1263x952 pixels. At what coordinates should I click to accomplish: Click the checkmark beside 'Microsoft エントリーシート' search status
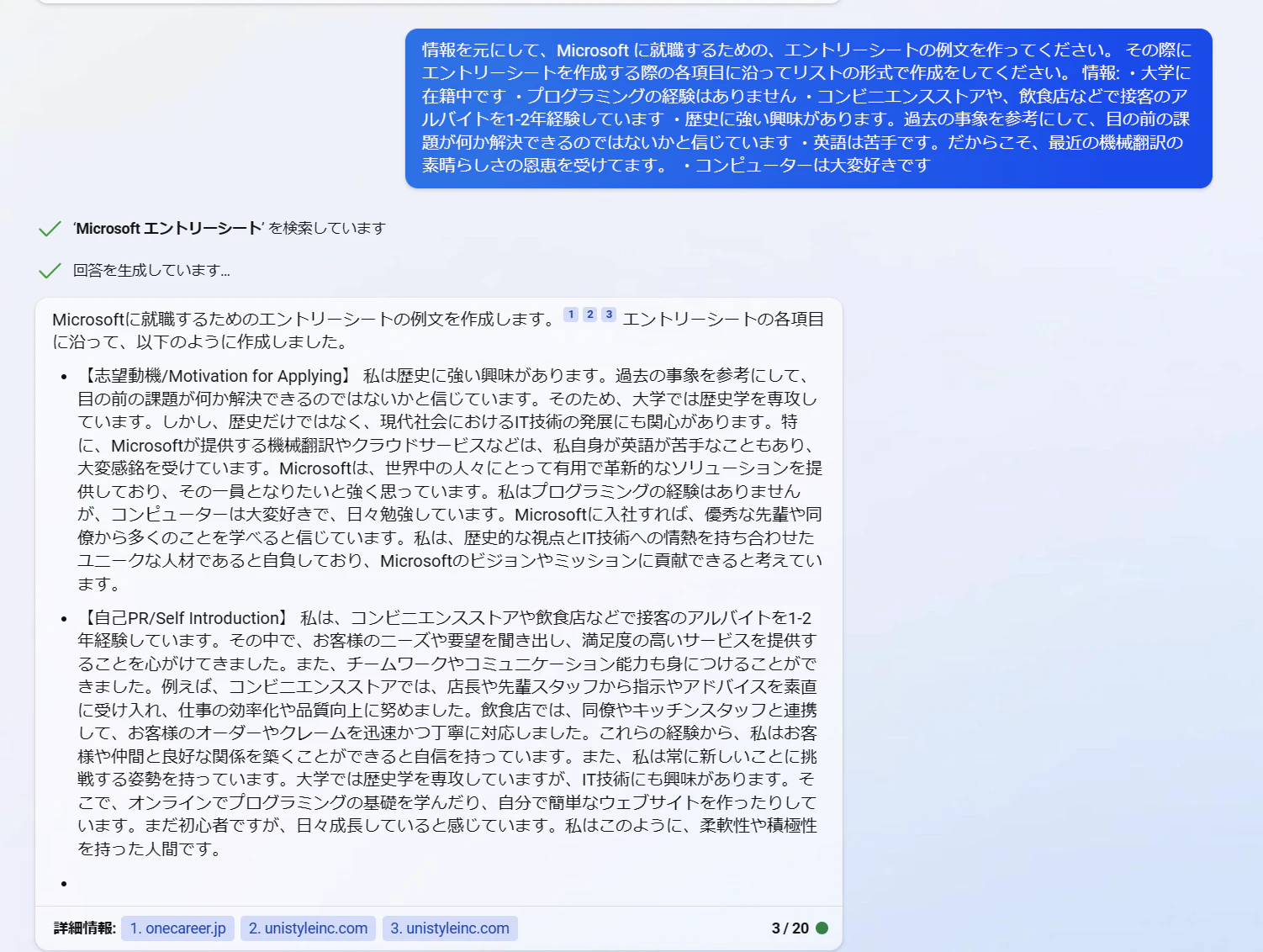coord(50,229)
